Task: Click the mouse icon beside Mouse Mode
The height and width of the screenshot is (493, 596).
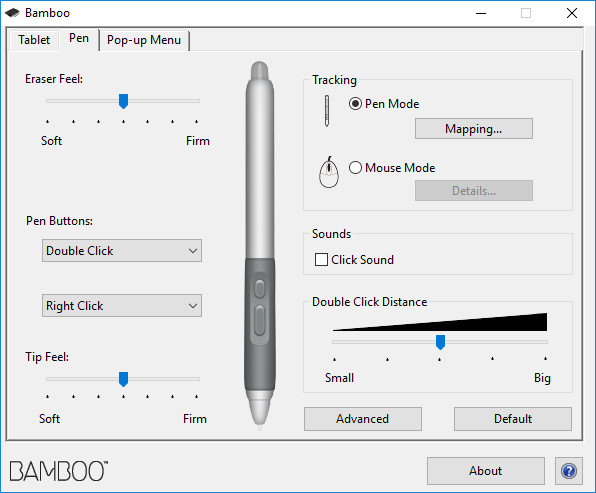Action: pos(329,172)
